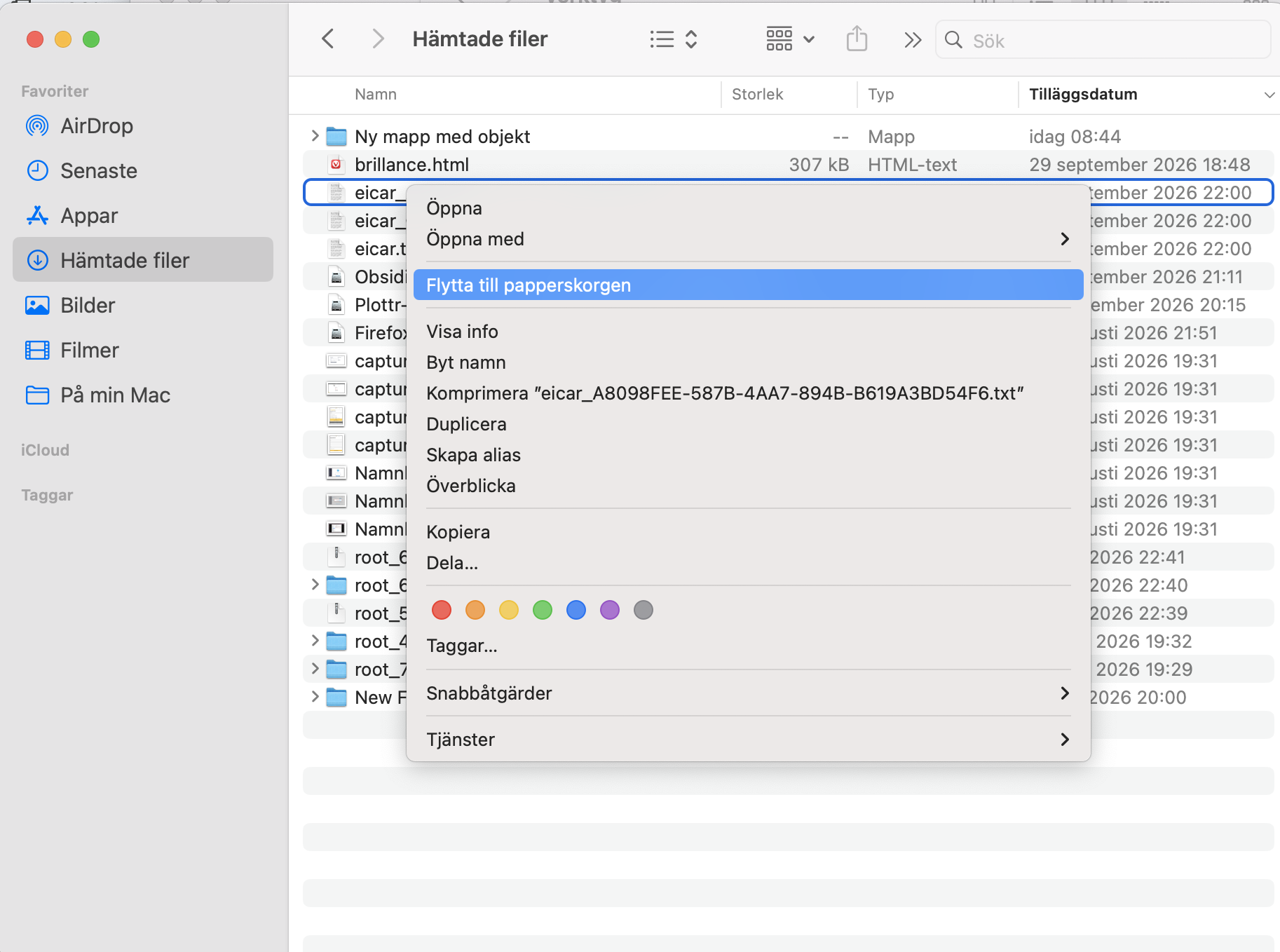Choose Överblicka in context menu
Viewport: 1280px width, 952px height.
coord(748,486)
